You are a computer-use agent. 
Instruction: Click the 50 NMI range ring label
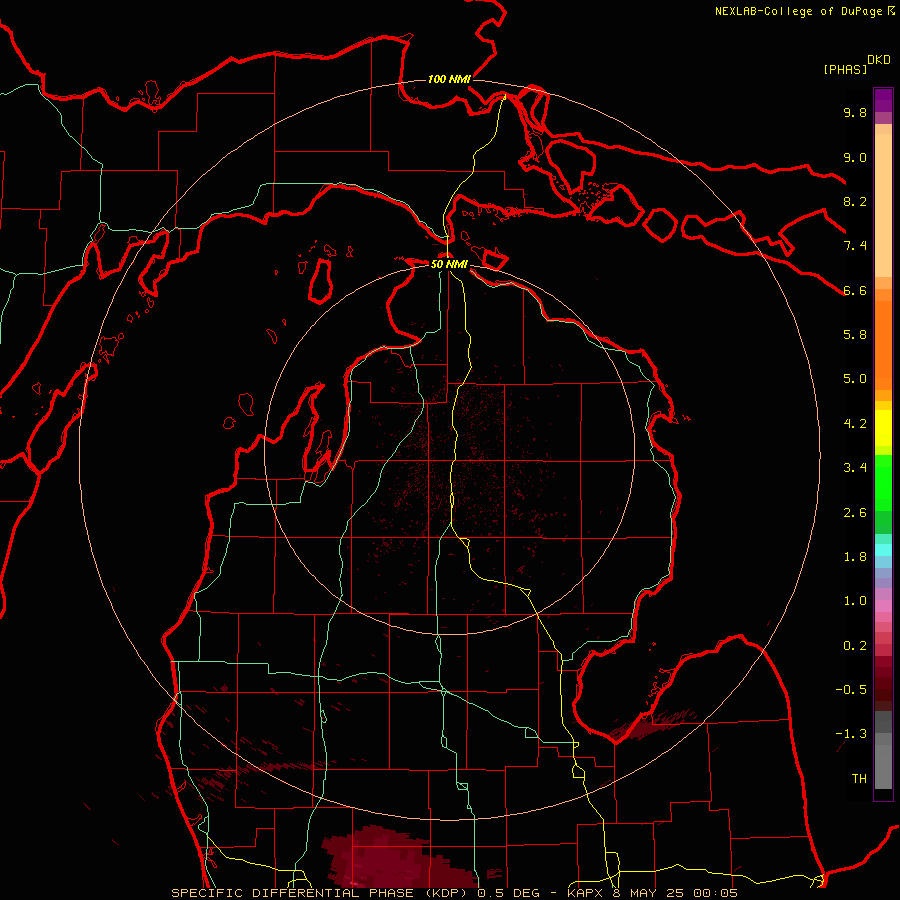(x=449, y=264)
